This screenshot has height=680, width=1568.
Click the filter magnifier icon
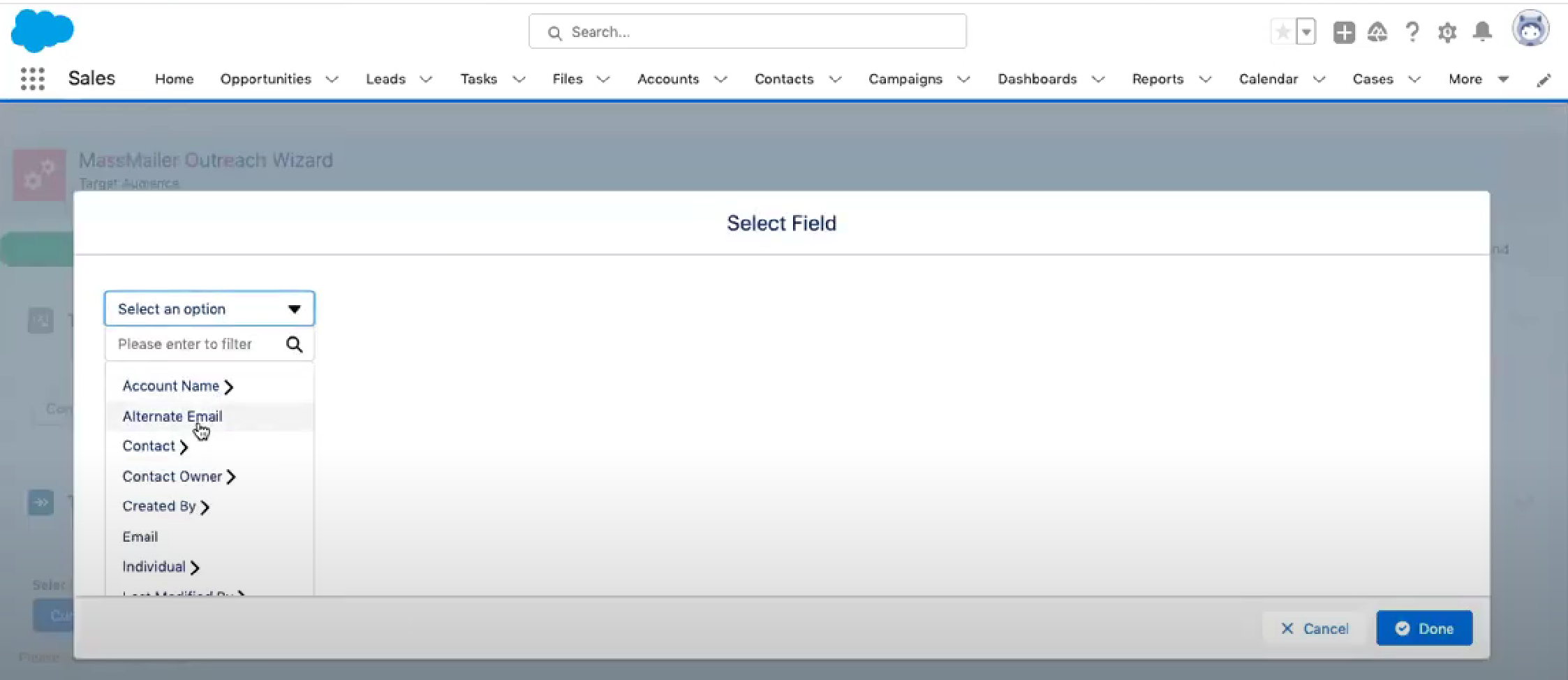coord(295,344)
